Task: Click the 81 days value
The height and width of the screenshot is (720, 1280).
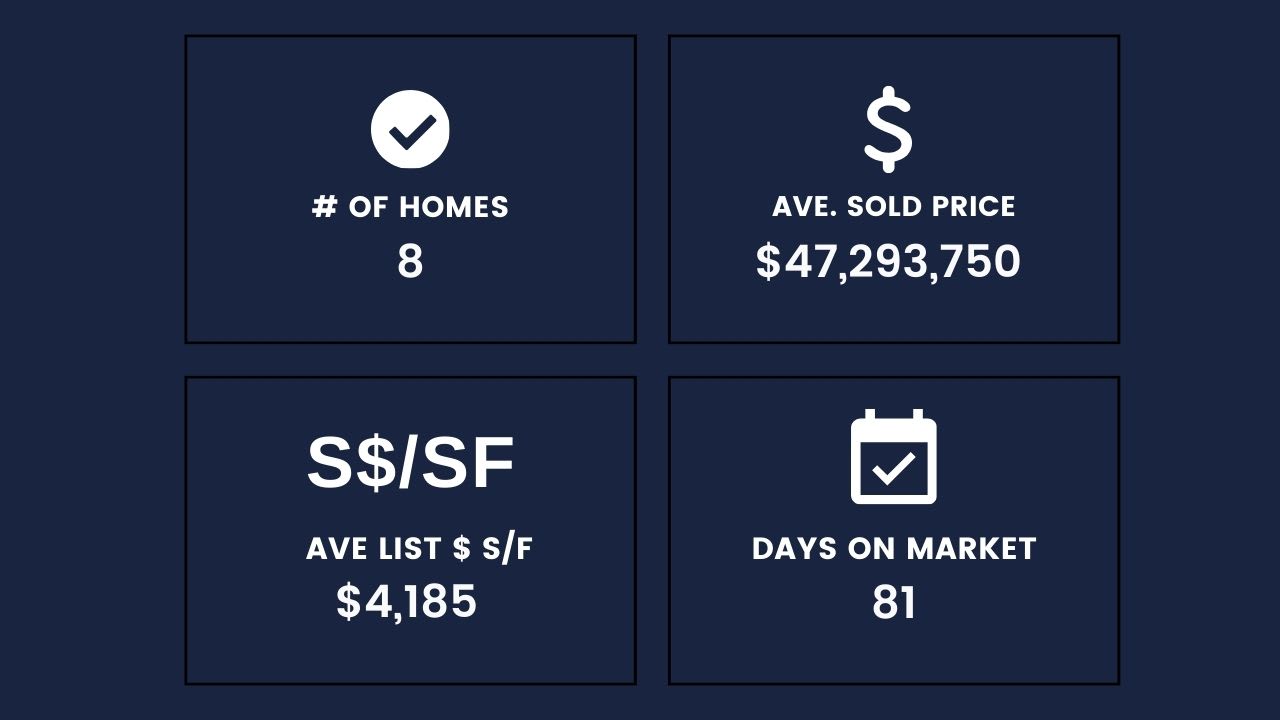Action: click(893, 603)
